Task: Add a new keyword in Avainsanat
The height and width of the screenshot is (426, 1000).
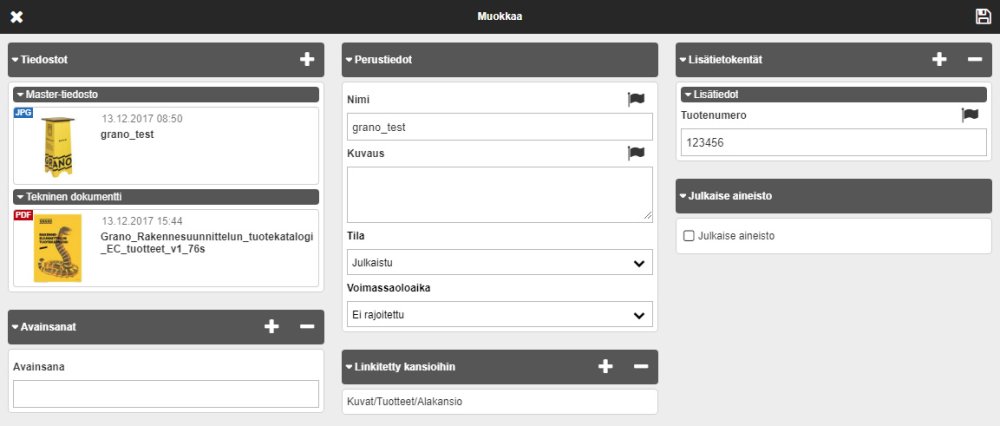Action: pyautogui.click(x=271, y=326)
